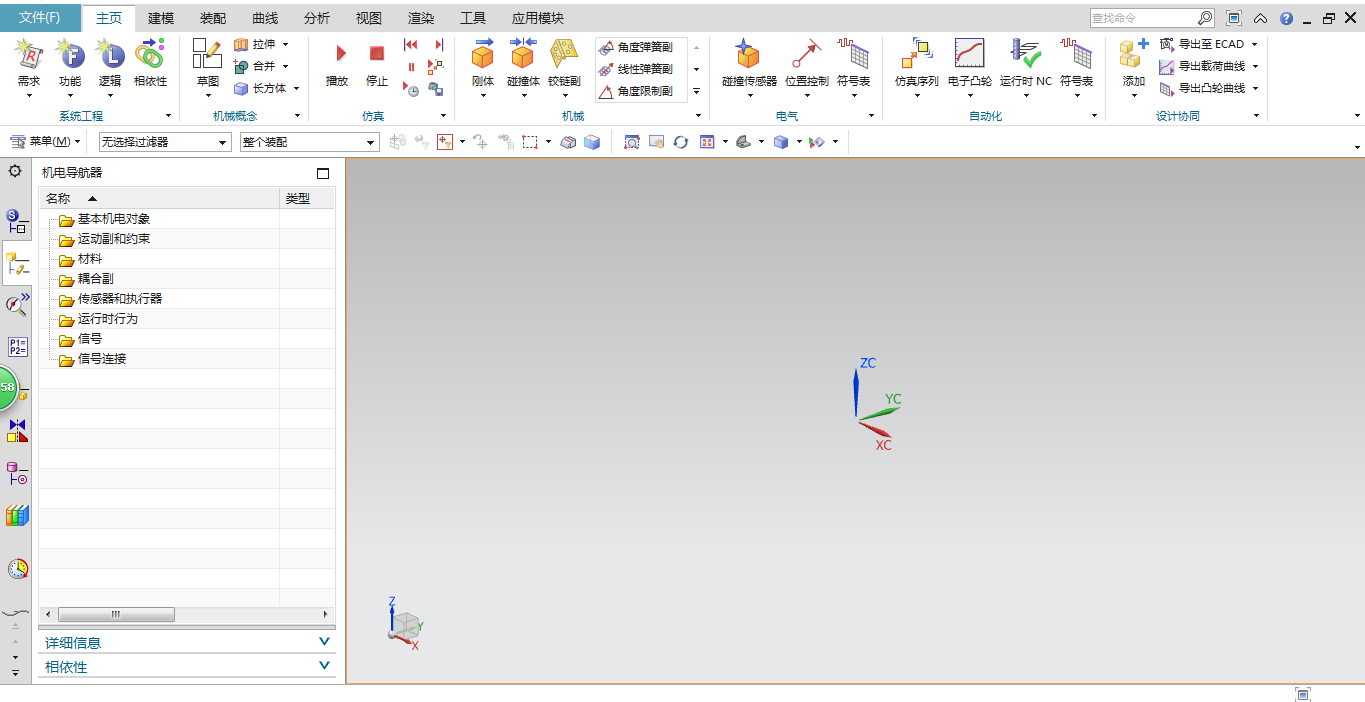
Task: Open the 仿真序列 simulation sequence tool
Action: [916, 56]
